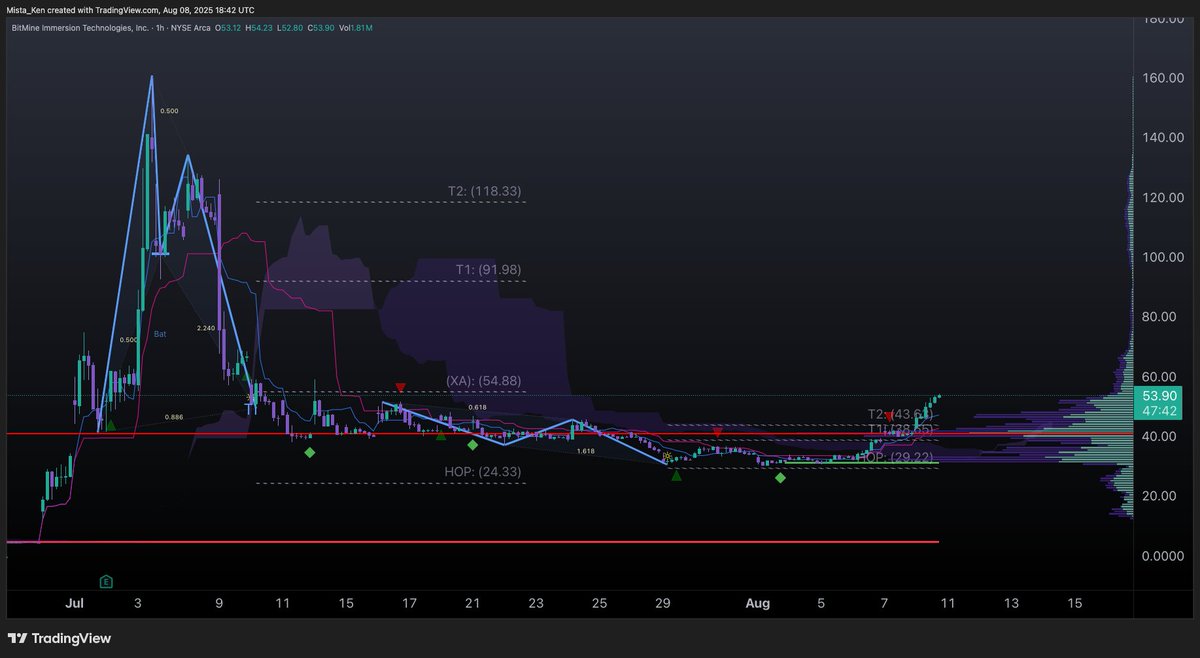The height and width of the screenshot is (658, 1200).
Task: Select the green triangle marker under the July candles
Action: tap(113, 425)
